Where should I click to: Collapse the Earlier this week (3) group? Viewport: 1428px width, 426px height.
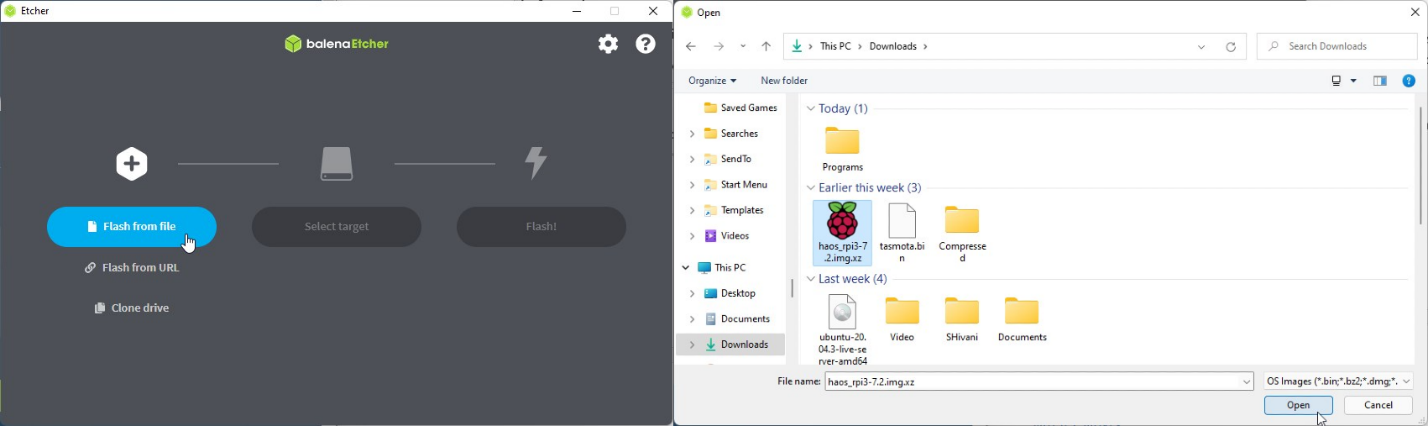tap(811, 188)
